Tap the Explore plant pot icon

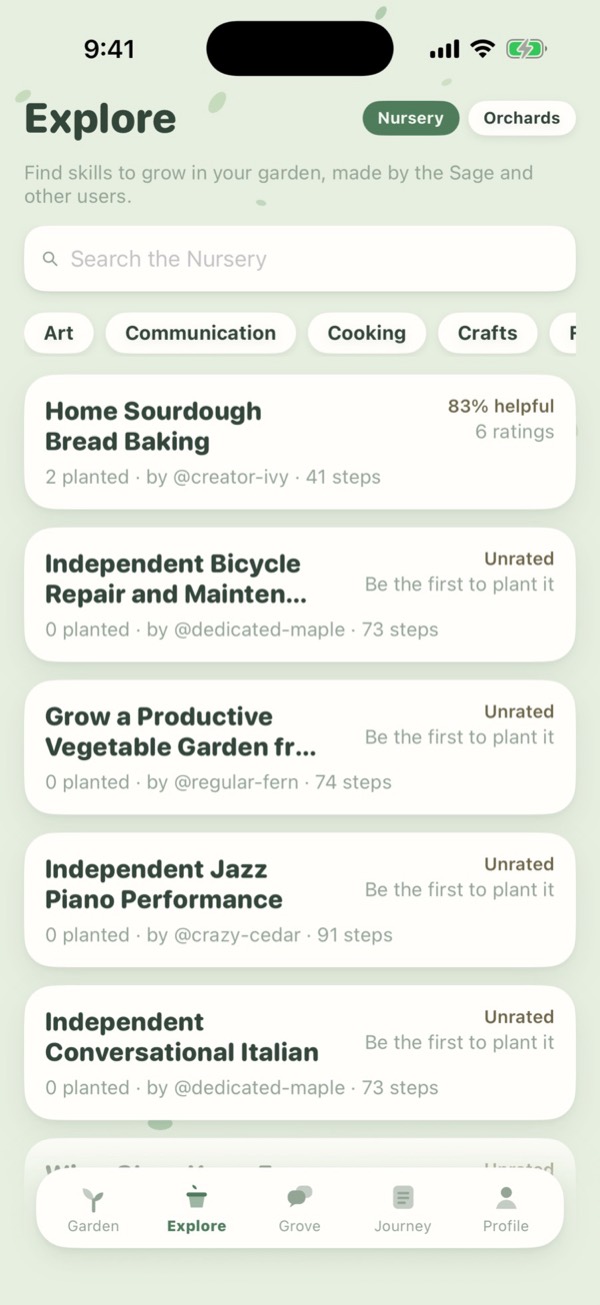(x=197, y=1197)
